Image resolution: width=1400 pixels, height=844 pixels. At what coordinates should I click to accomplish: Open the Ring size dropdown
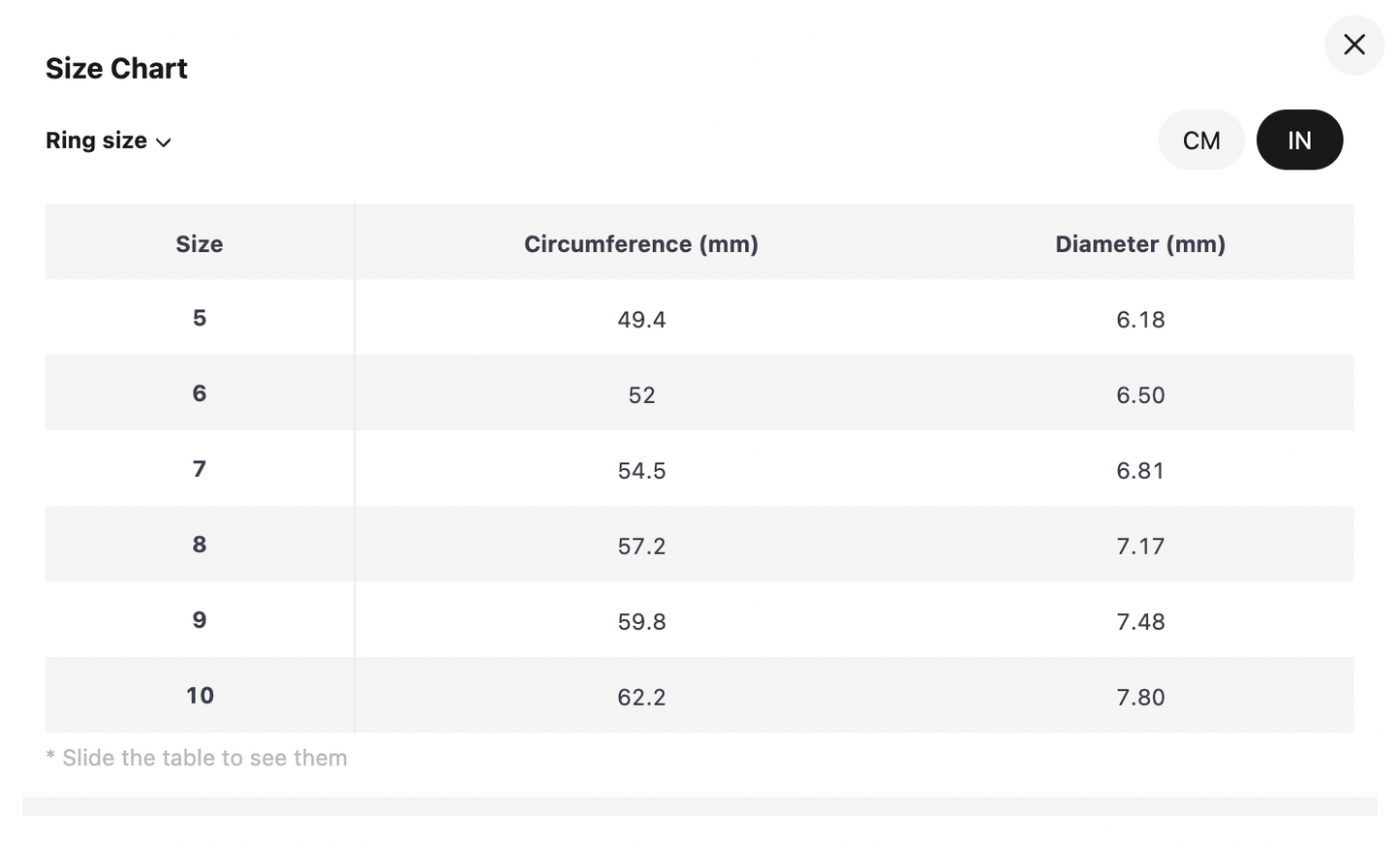tap(109, 141)
